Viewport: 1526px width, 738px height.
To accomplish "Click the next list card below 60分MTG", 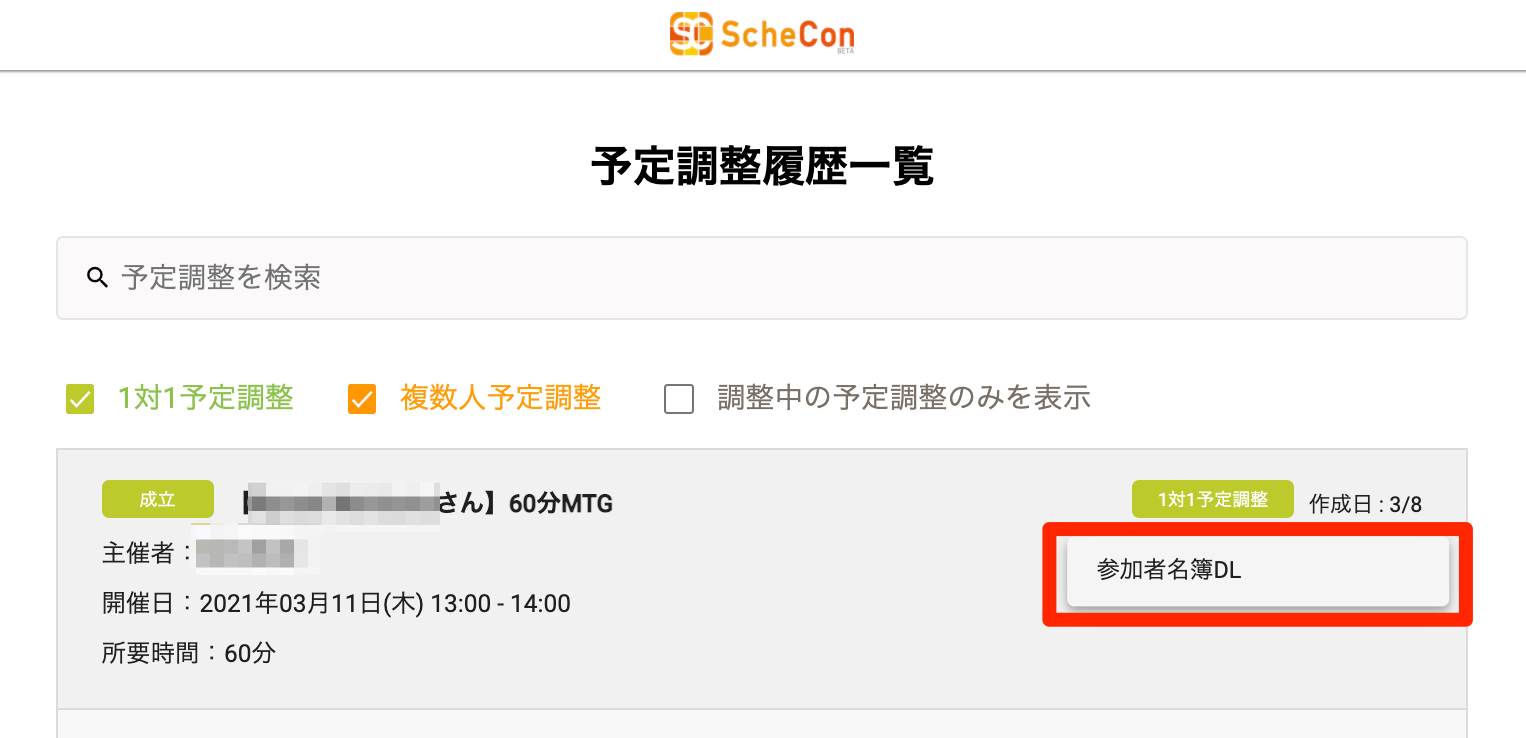I will pos(760,724).
